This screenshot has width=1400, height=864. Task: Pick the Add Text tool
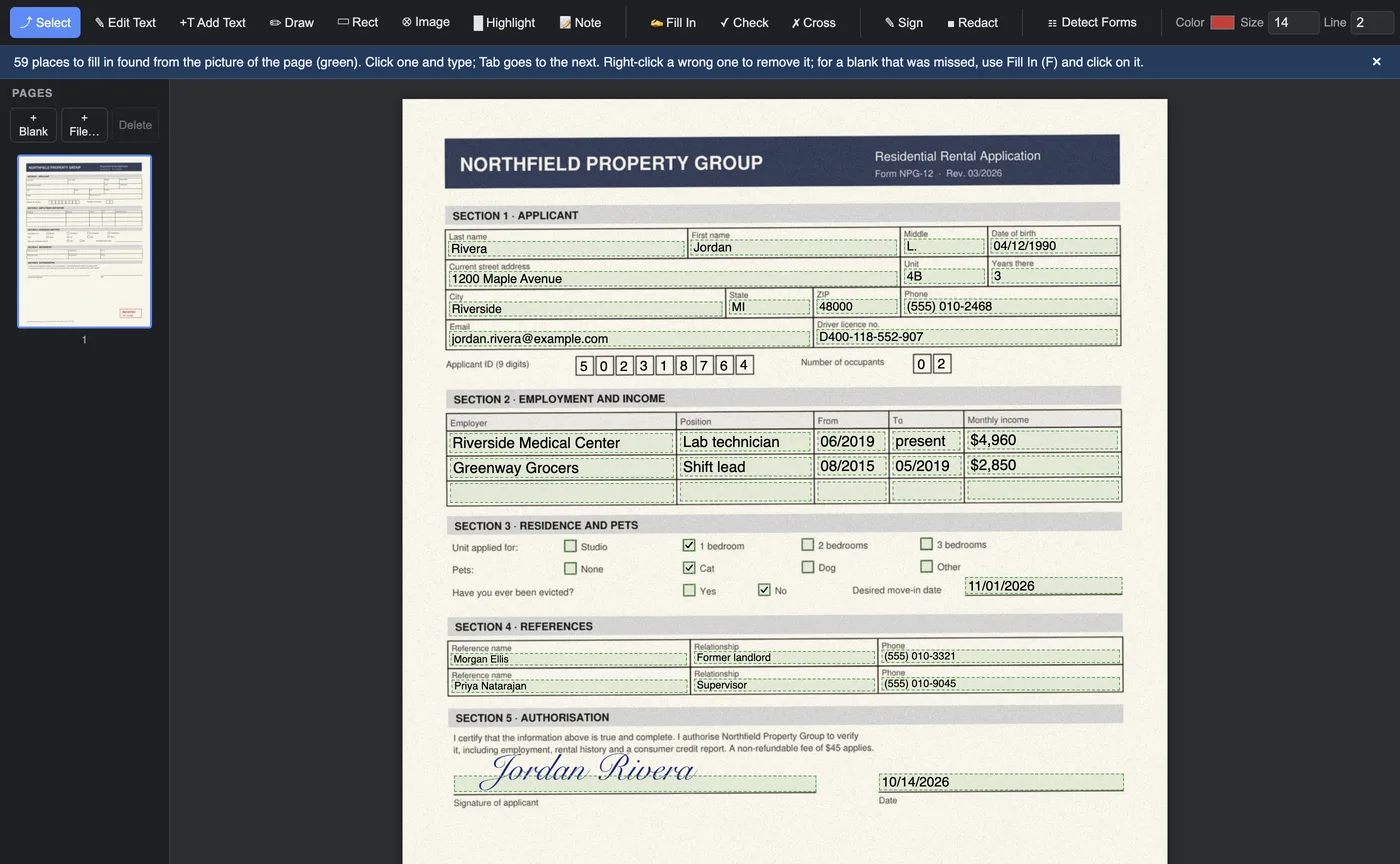pos(212,22)
